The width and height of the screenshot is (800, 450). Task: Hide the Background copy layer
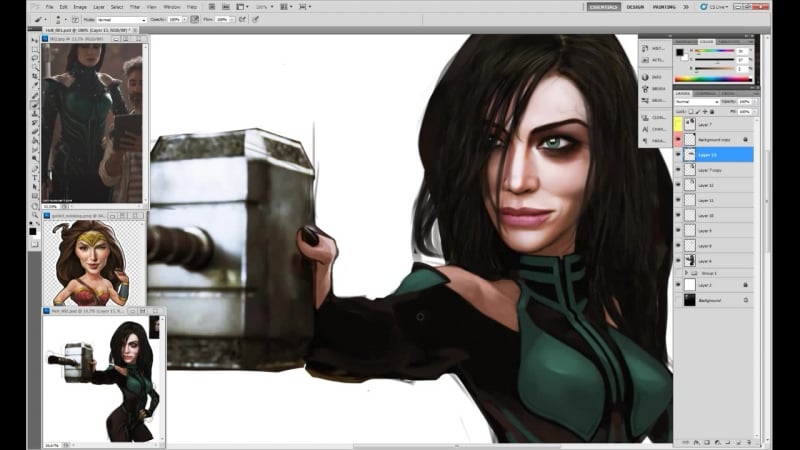pyautogui.click(x=678, y=140)
